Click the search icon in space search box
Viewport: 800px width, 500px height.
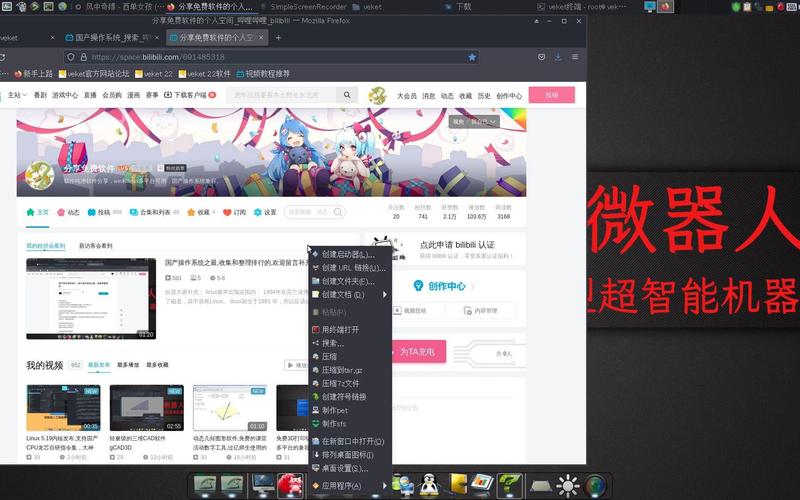point(338,212)
